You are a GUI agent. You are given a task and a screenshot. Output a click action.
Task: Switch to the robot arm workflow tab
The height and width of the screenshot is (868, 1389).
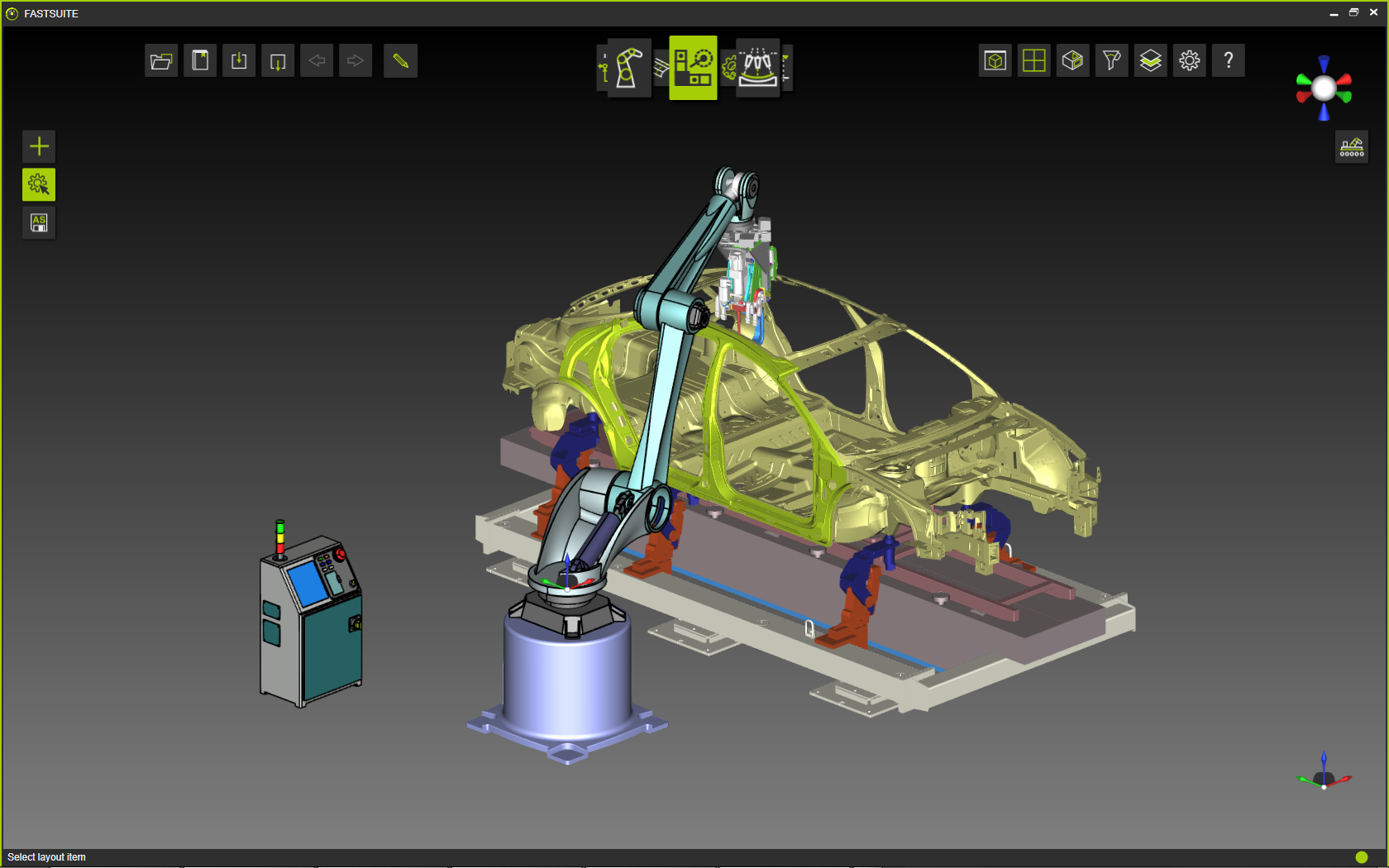pyautogui.click(x=628, y=68)
